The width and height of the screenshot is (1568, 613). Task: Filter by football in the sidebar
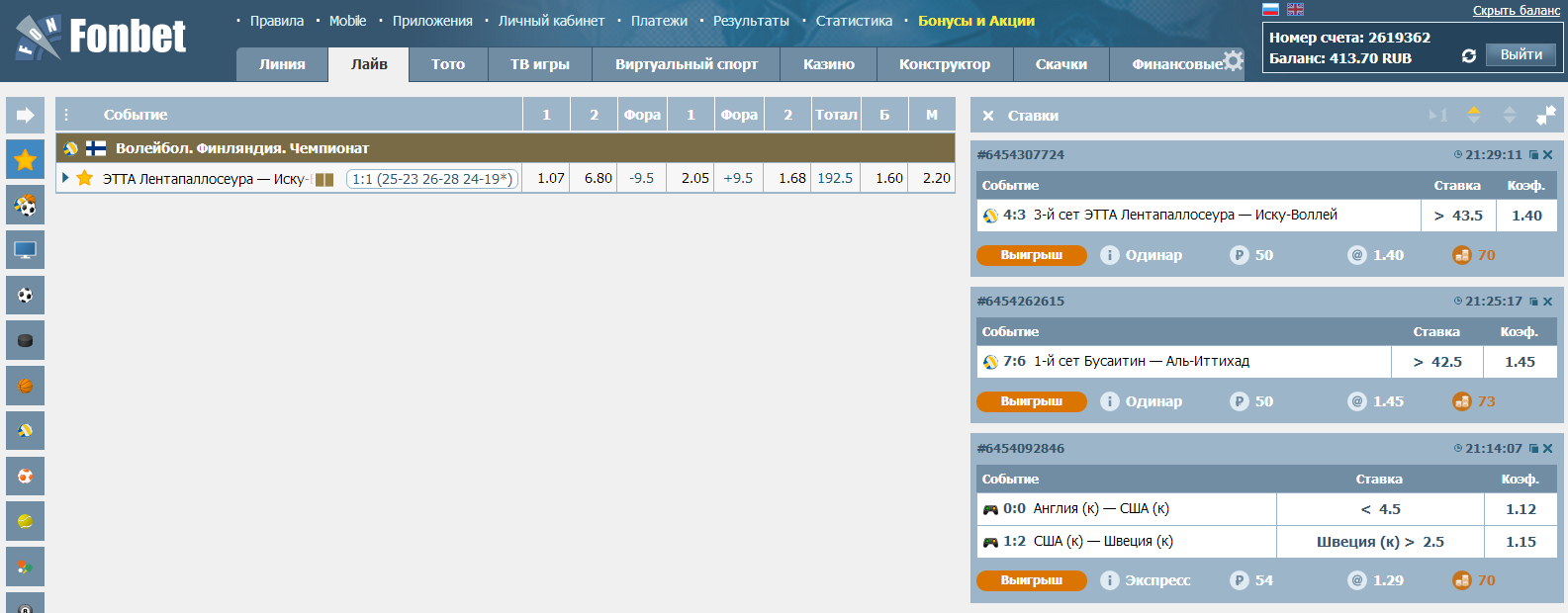pos(25,295)
